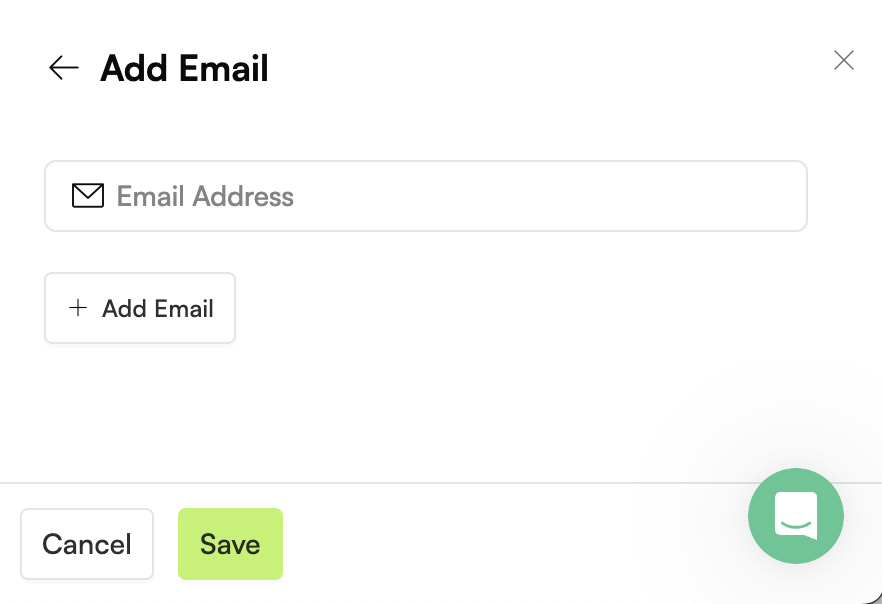The image size is (882, 604).
Task: Launch the live chat messenger bubble
Action: (x=795, y=516)
